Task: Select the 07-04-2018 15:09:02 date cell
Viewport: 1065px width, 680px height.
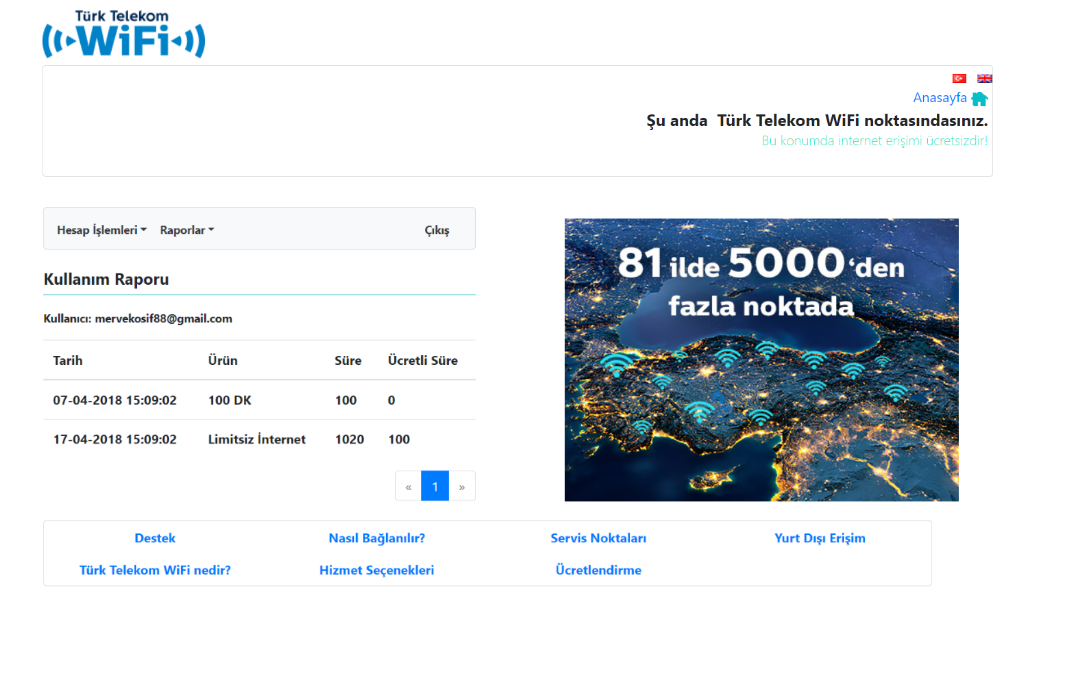Action: (115, 400)
